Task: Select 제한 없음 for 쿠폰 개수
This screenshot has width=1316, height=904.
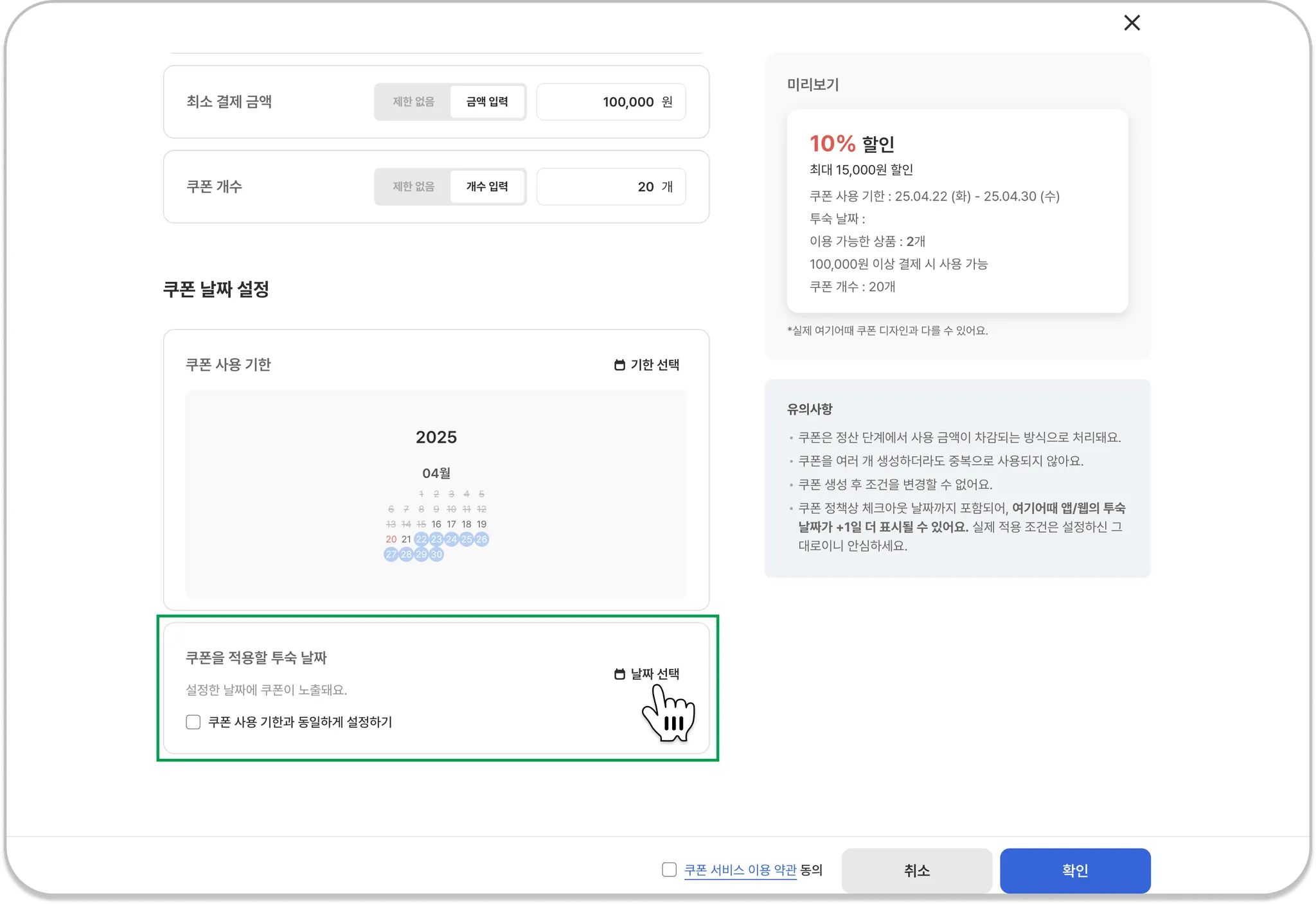Action: point(413,186)
